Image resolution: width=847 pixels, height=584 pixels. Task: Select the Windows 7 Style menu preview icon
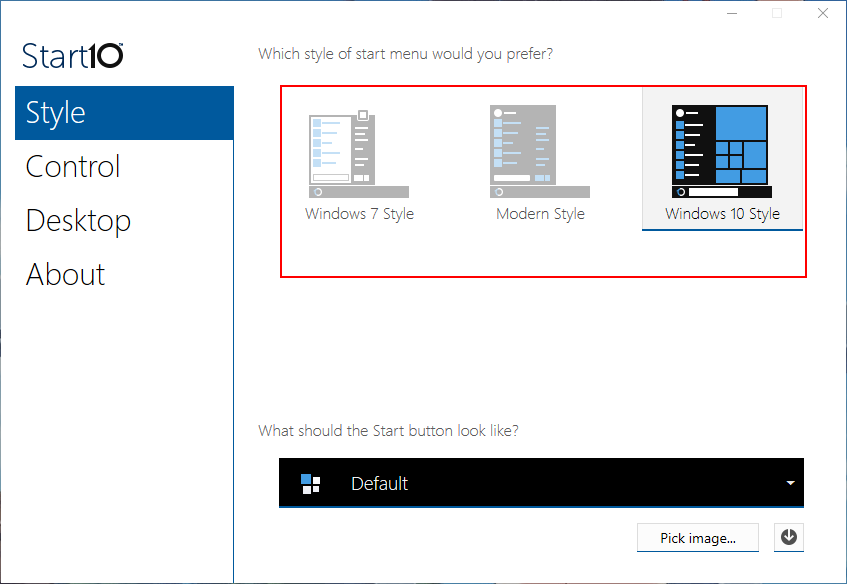point(359,153)
